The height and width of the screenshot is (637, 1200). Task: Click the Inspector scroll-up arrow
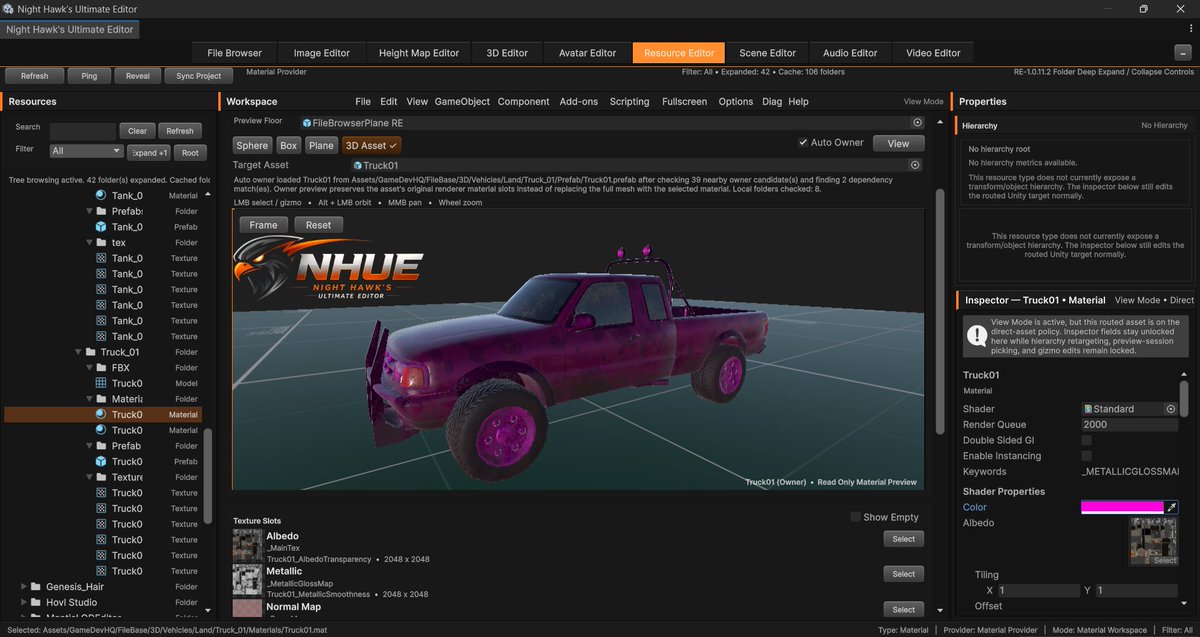[1184, 374]
